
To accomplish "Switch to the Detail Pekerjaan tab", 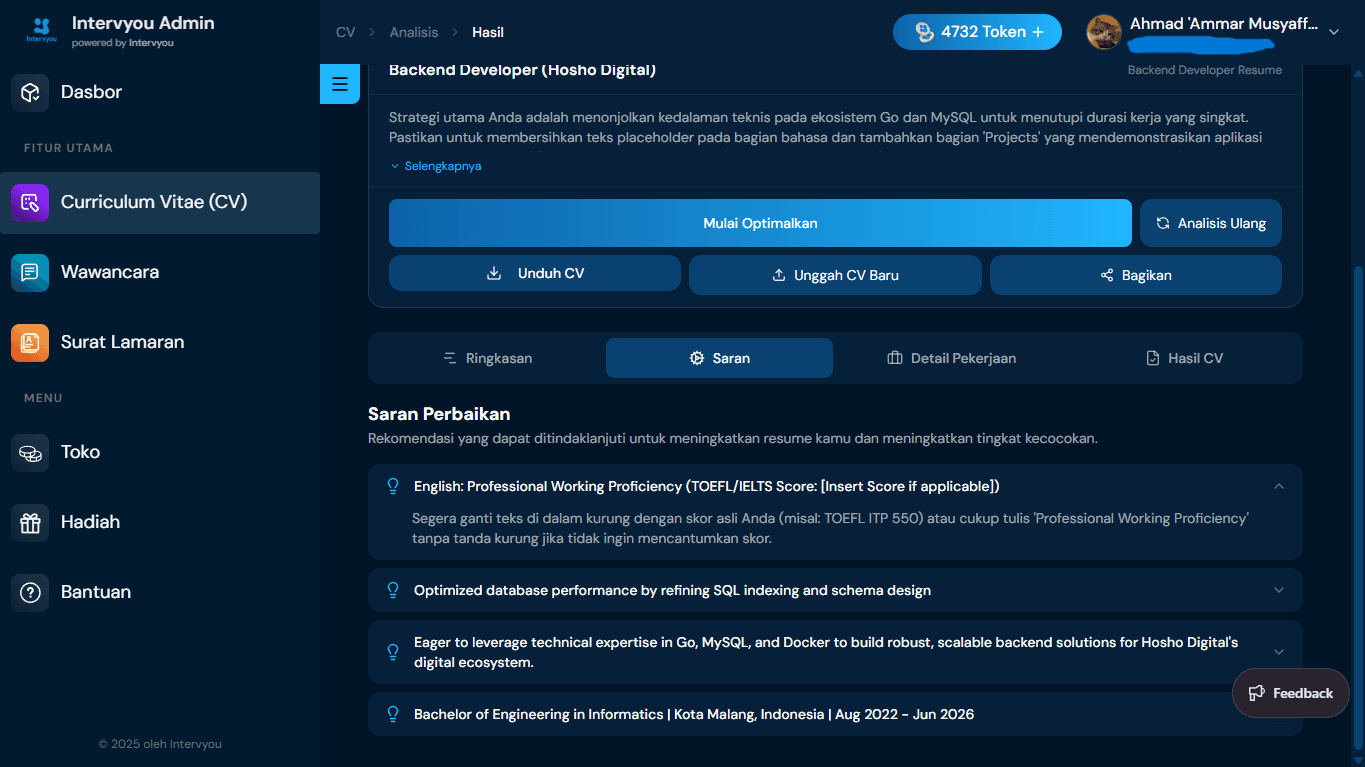I will point(951,358).
